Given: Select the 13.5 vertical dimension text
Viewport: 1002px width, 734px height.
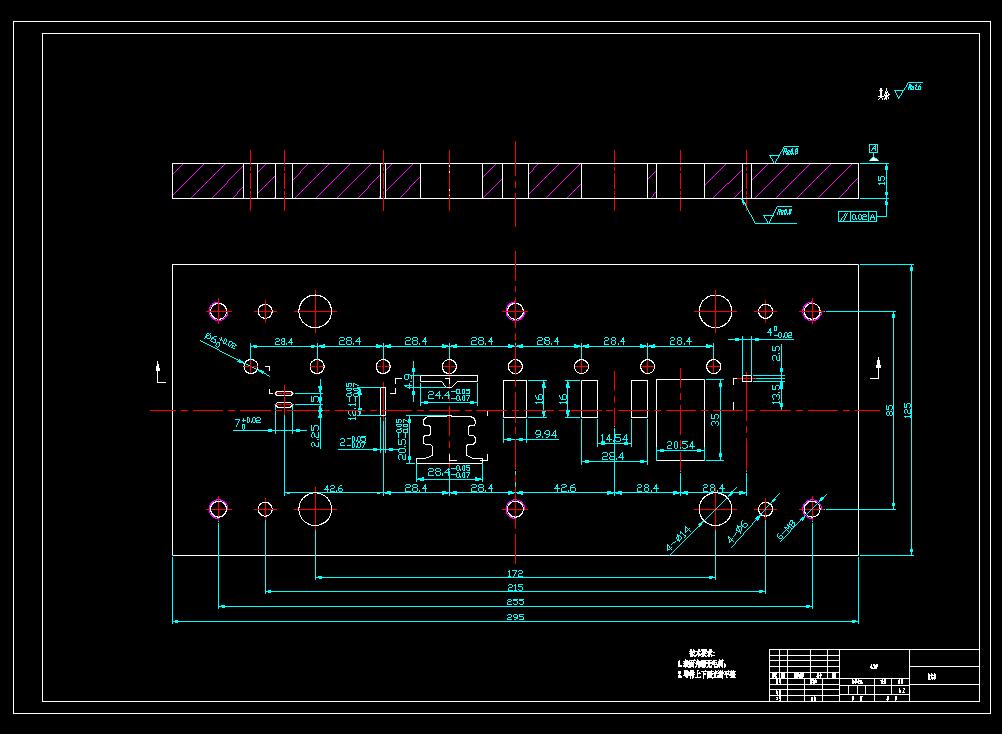Looking at the screenshot, I should pyautogui.click(x=776, y=394).
